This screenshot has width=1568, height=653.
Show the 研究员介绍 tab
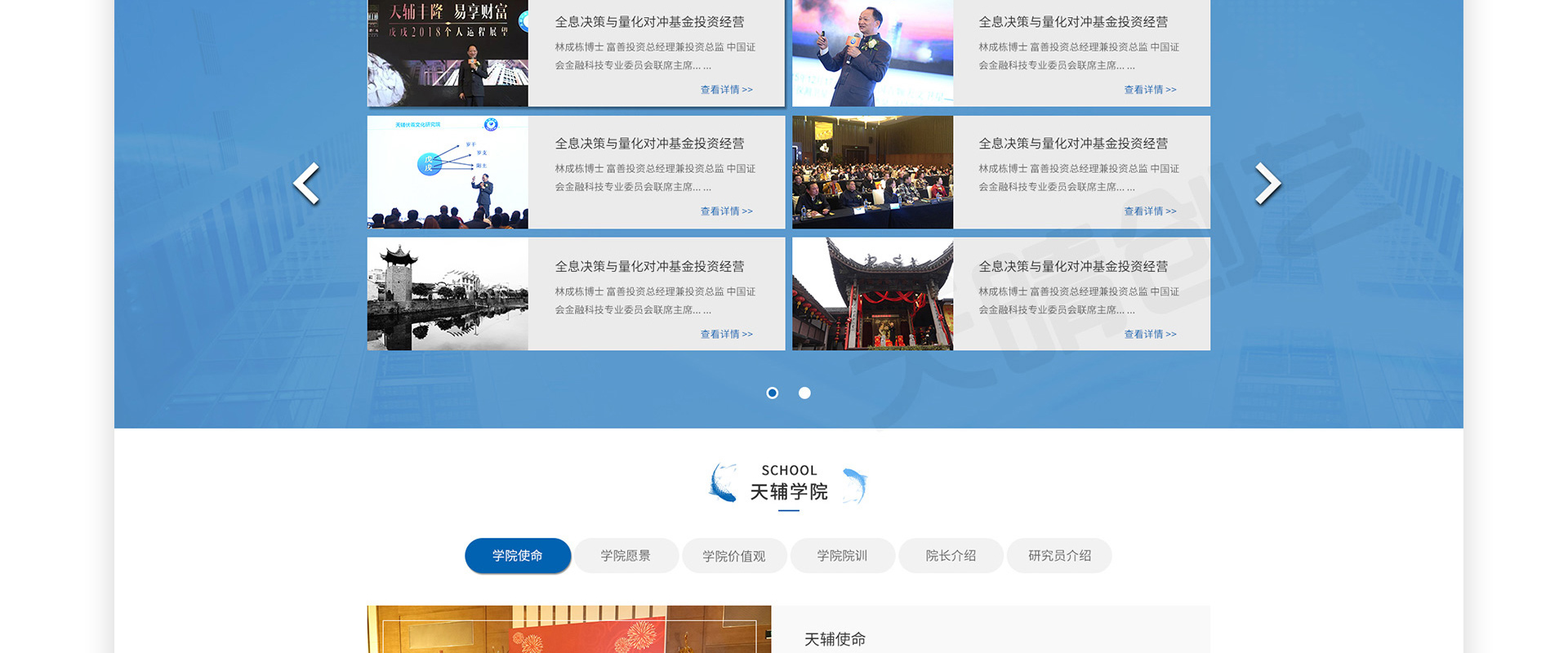(x=1059, y=556)
